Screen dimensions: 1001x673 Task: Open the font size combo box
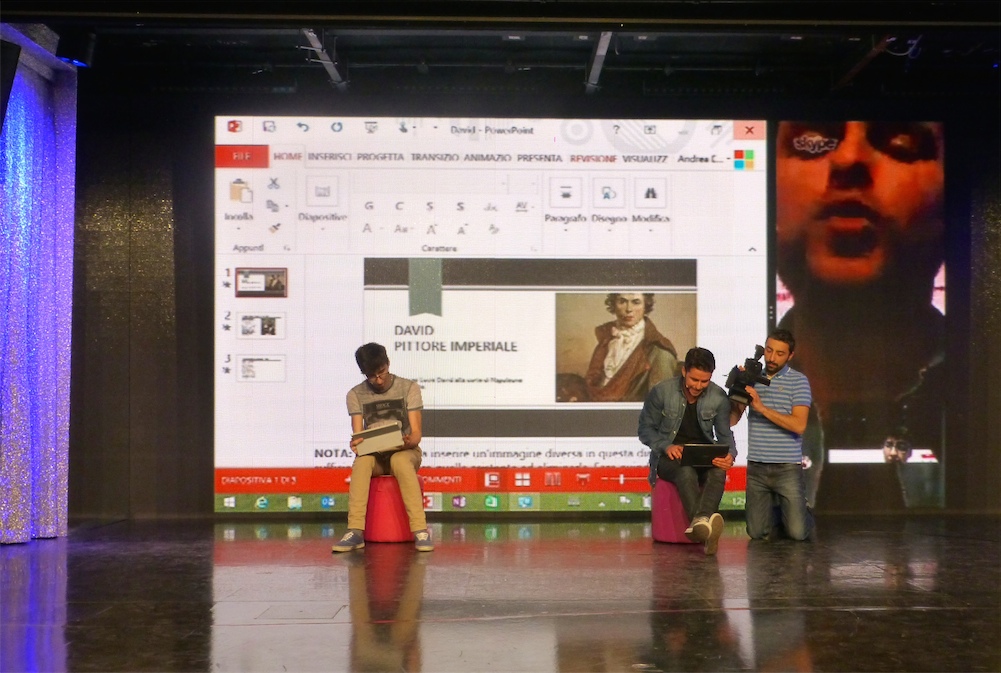pos(525,185)
